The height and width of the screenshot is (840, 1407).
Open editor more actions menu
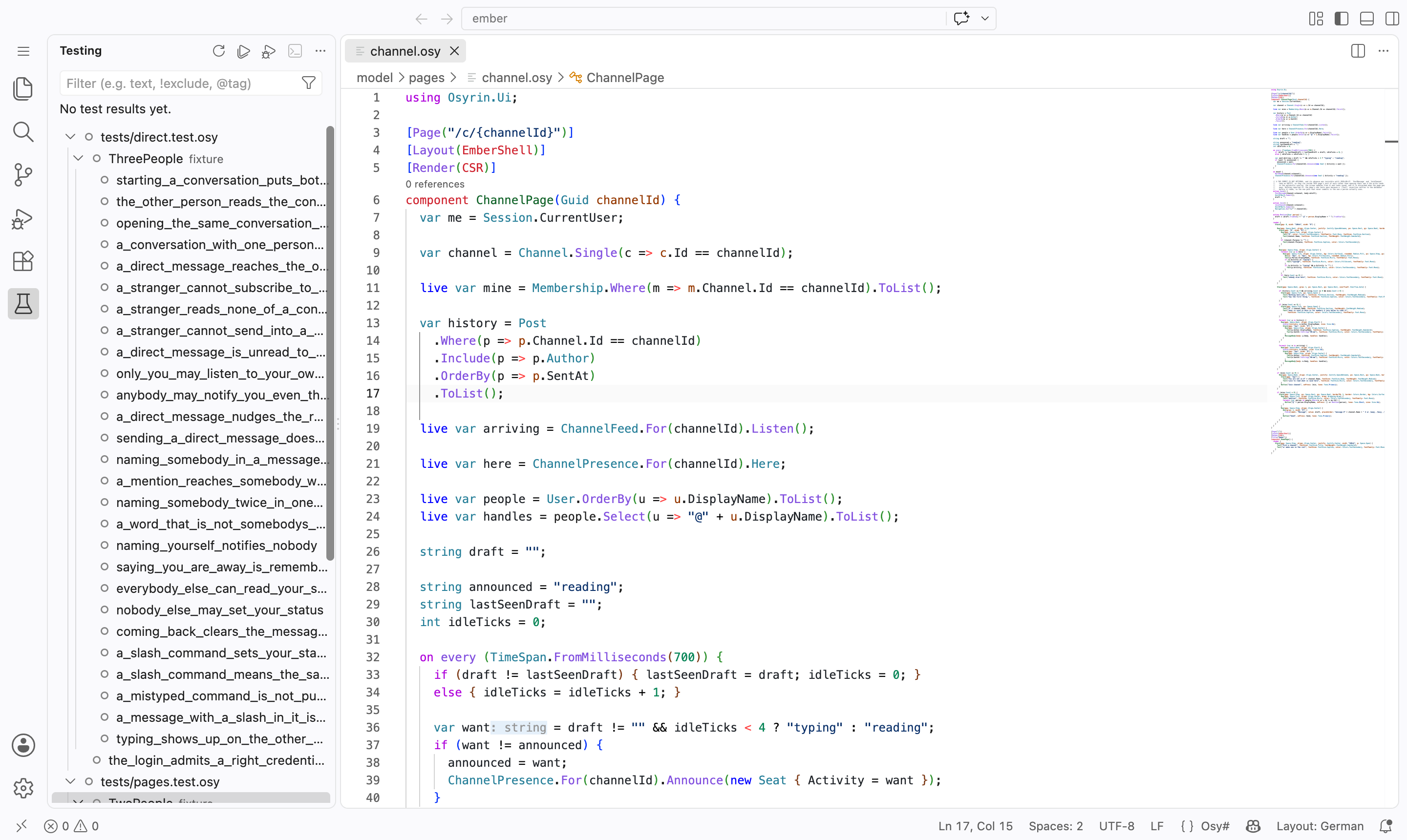click(x=1383, y=51)
